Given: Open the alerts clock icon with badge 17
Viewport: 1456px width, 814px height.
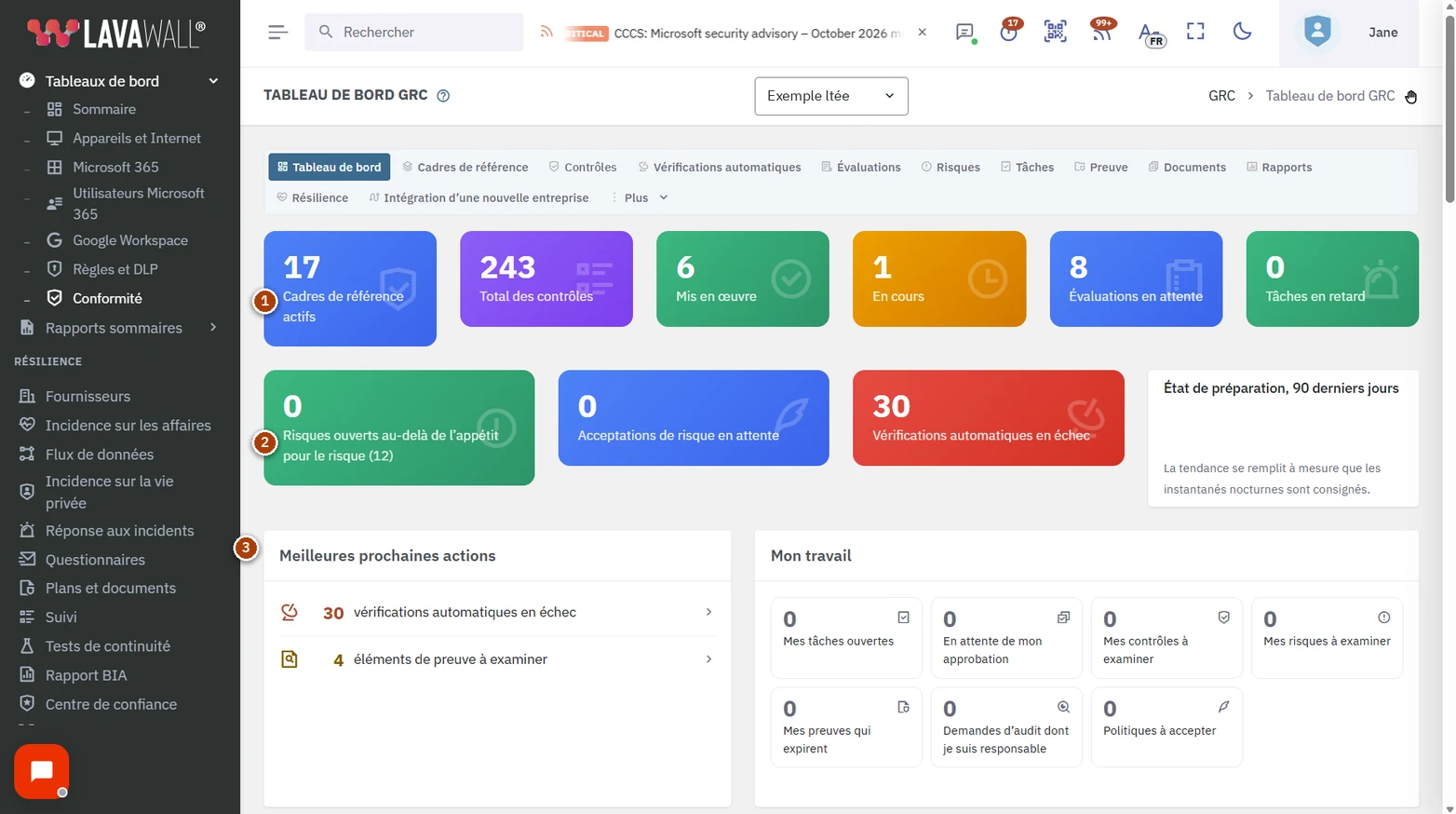Looking at the screenshot, I should (1009, 33).
